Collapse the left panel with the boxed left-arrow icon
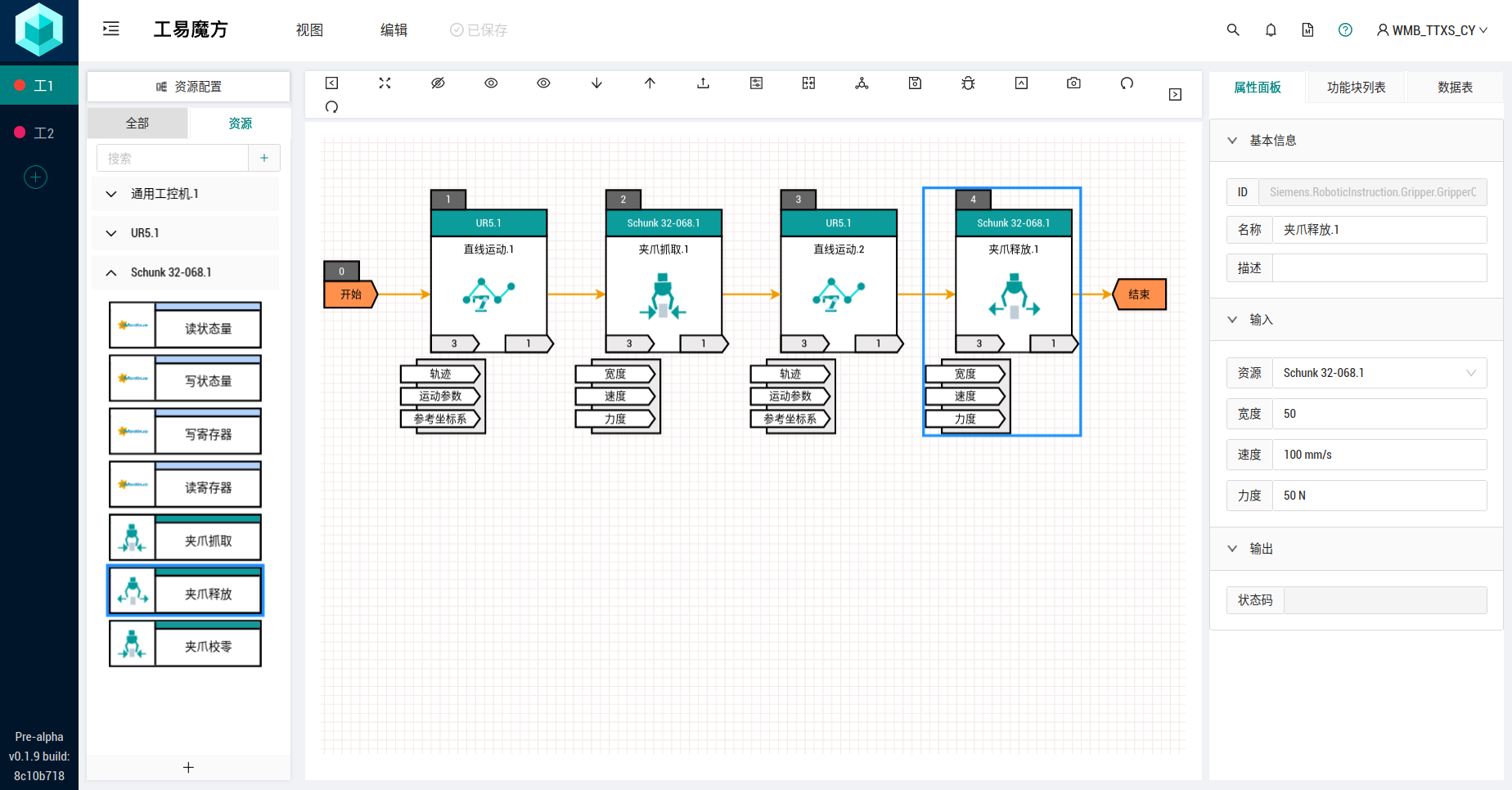The height and width of the screenshot is (790, 1512). pyautogui.click(x=331, y=83)
